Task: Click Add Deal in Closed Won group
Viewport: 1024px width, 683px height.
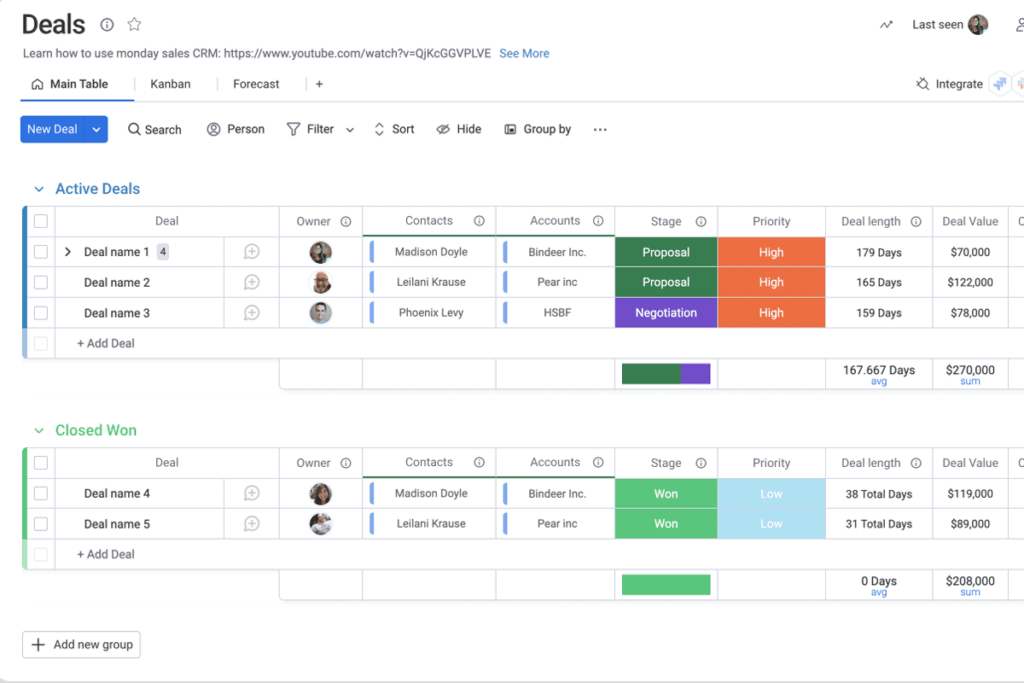Action: (x=106, y=554)
